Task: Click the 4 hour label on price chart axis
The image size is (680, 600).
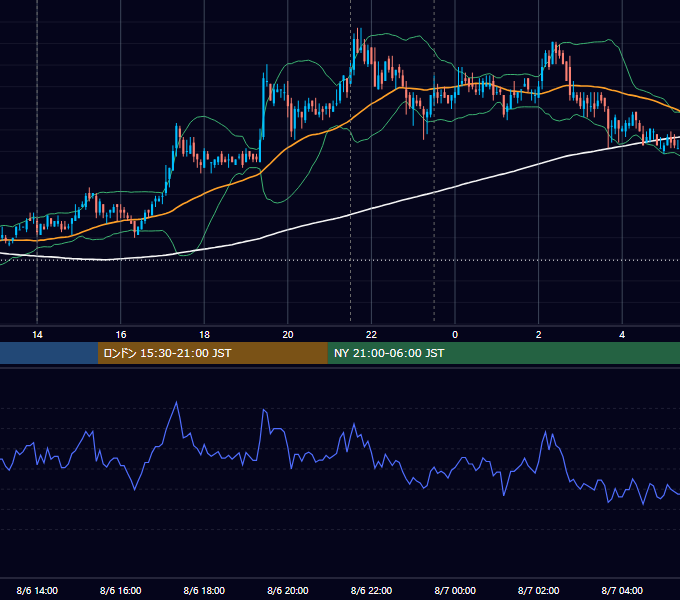Action: (x=622, y=335)
